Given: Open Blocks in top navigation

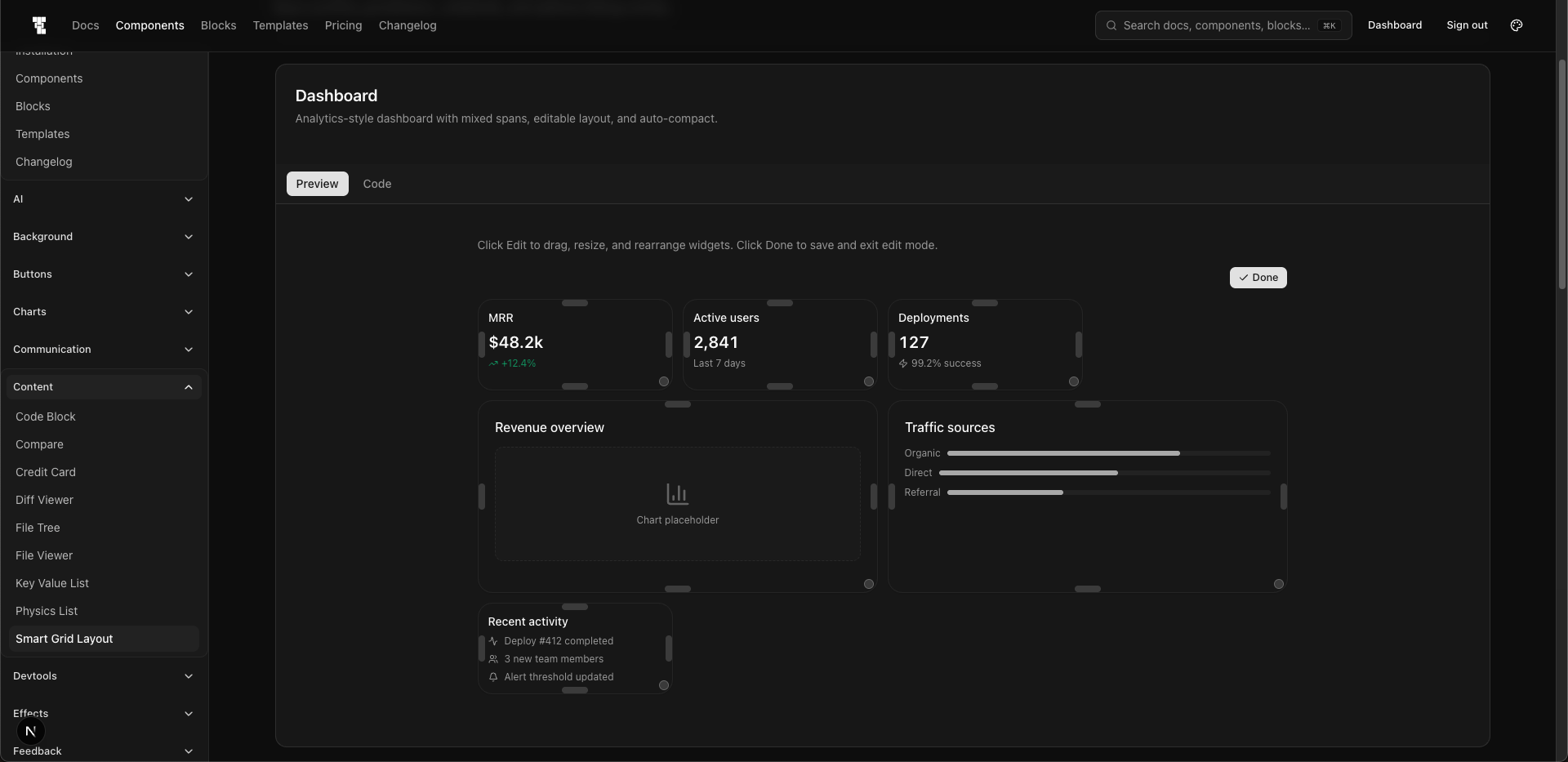Looking at the screenshot, I should (219, 25).
